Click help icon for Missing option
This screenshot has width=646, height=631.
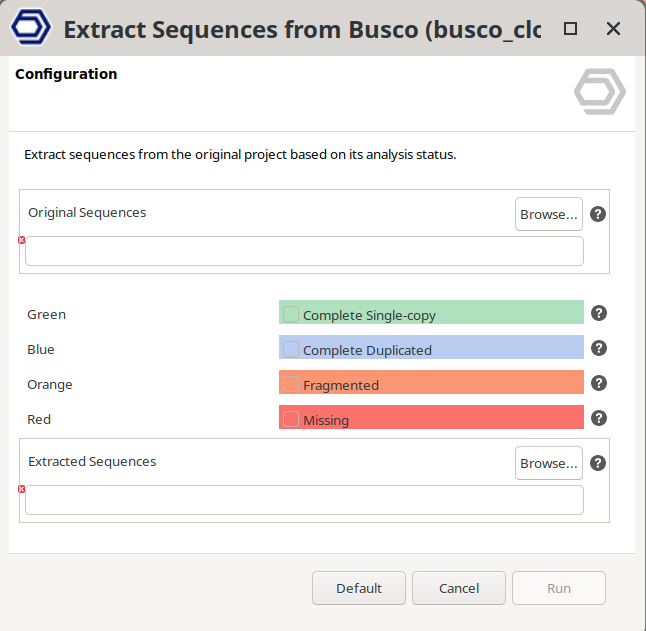(599, 418)
